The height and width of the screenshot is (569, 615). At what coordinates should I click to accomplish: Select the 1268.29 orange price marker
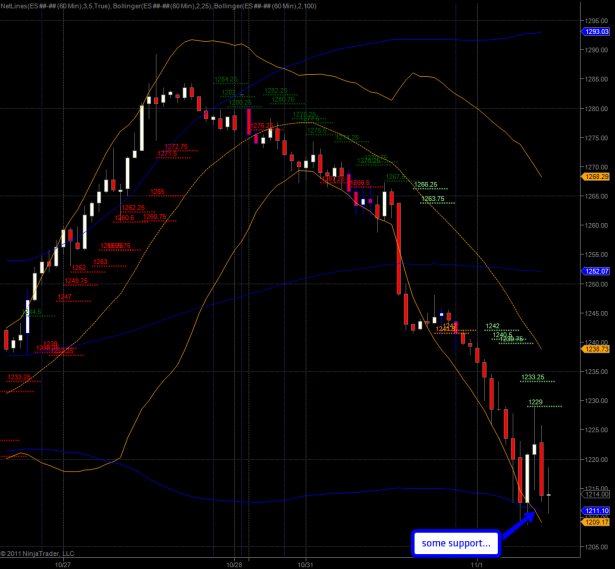(596, 177)
